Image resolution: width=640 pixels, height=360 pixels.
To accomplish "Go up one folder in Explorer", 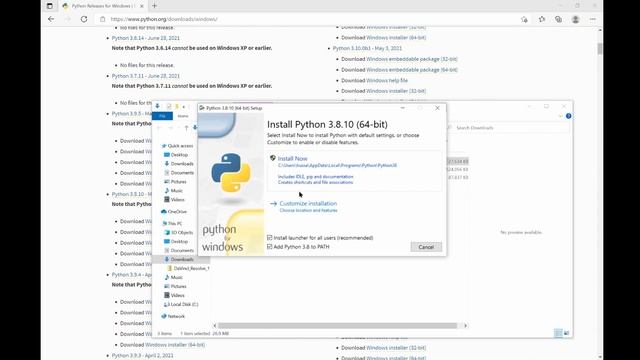I will point(186,128).
